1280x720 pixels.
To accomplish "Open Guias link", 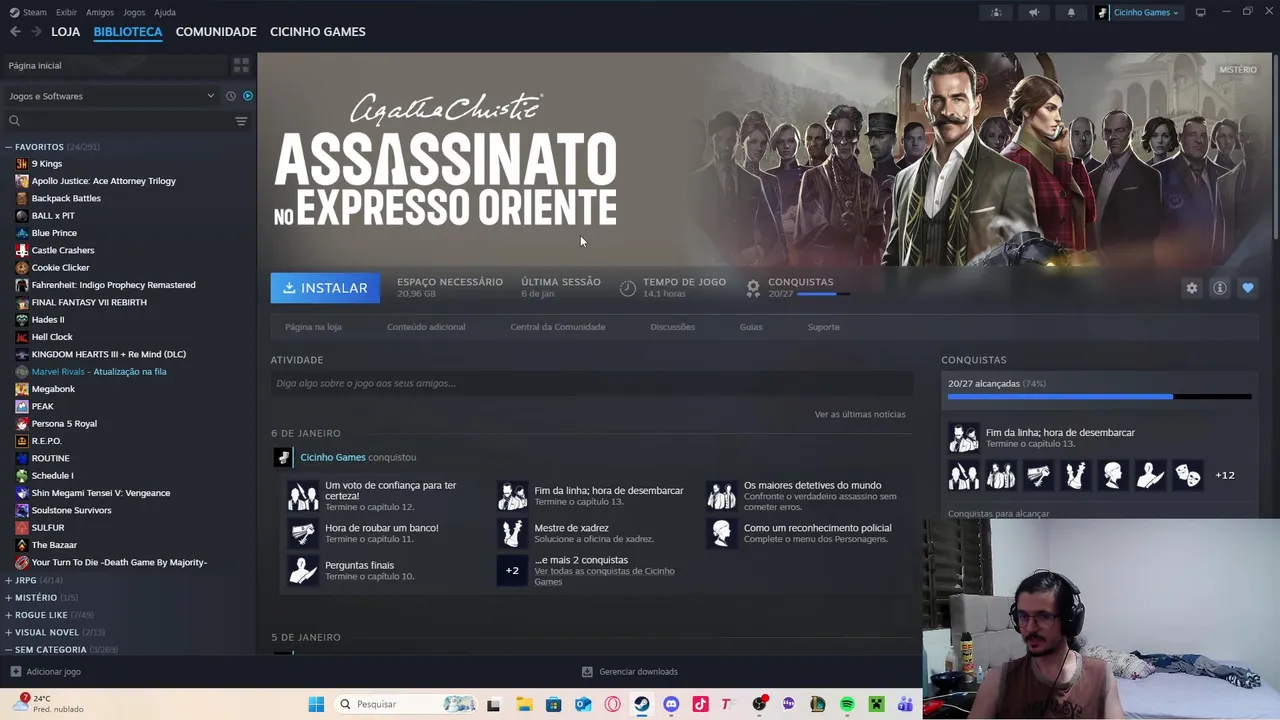I will tap(751, 327).
